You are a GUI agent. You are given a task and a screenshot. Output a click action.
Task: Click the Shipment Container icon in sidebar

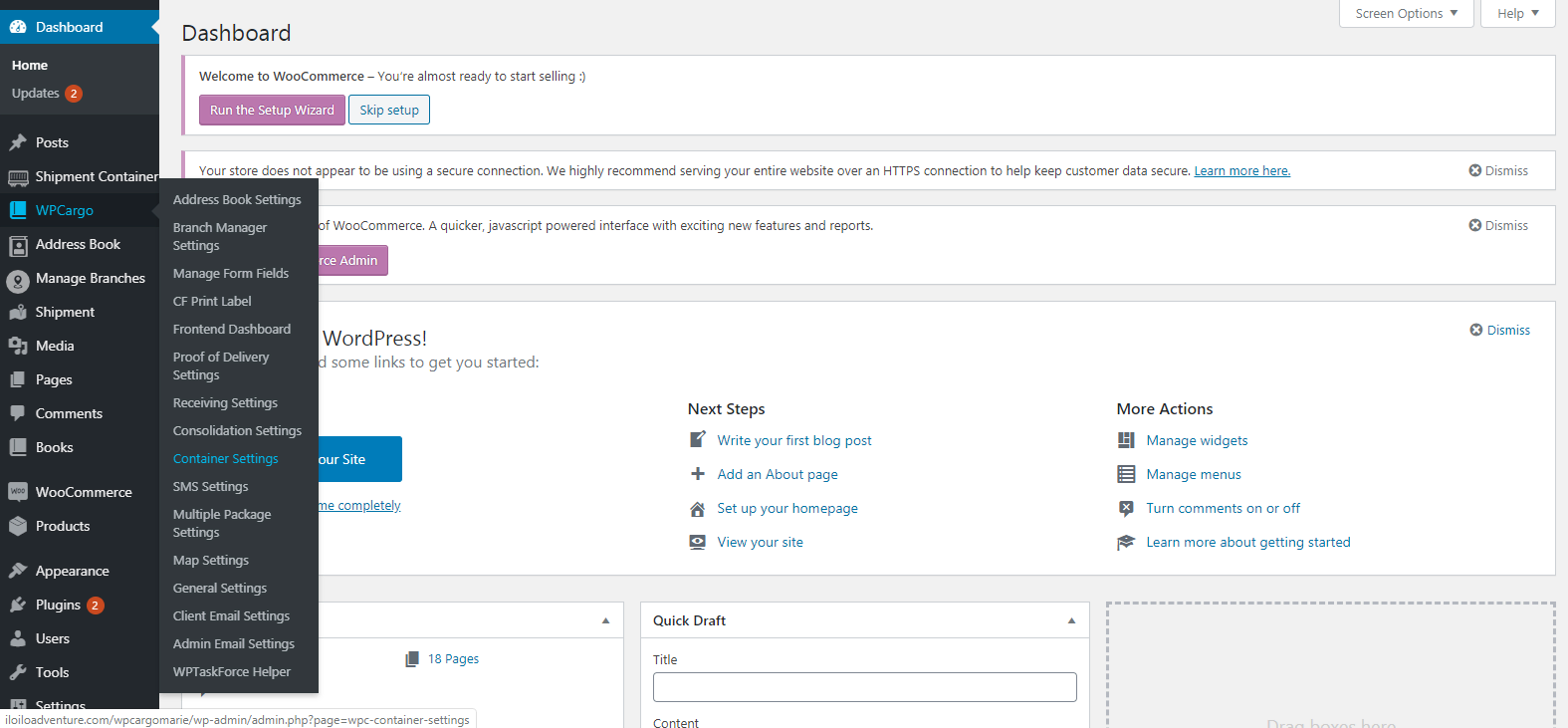(x=18, y=177)
